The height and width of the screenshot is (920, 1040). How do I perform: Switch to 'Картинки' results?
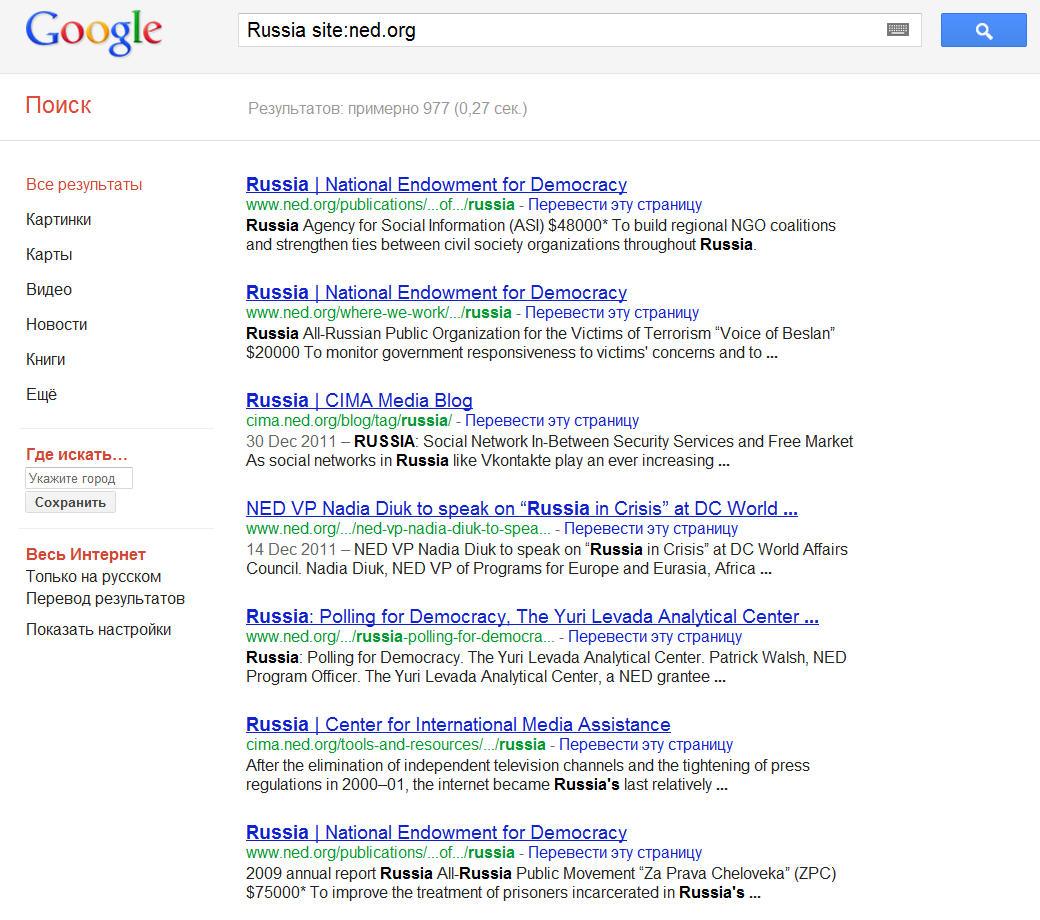coord(58,220)
